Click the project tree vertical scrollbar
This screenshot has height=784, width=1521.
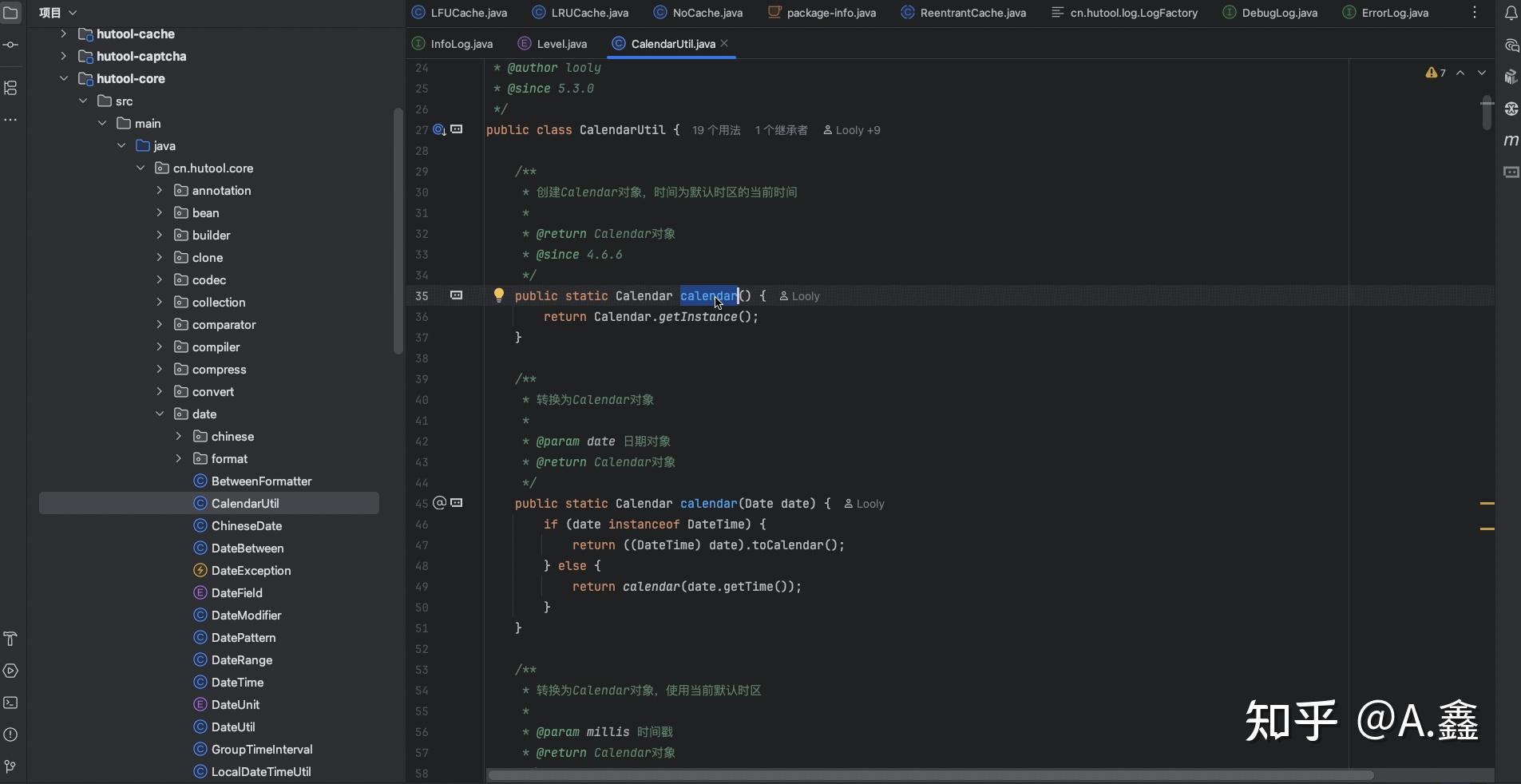(x=398, y=231)
